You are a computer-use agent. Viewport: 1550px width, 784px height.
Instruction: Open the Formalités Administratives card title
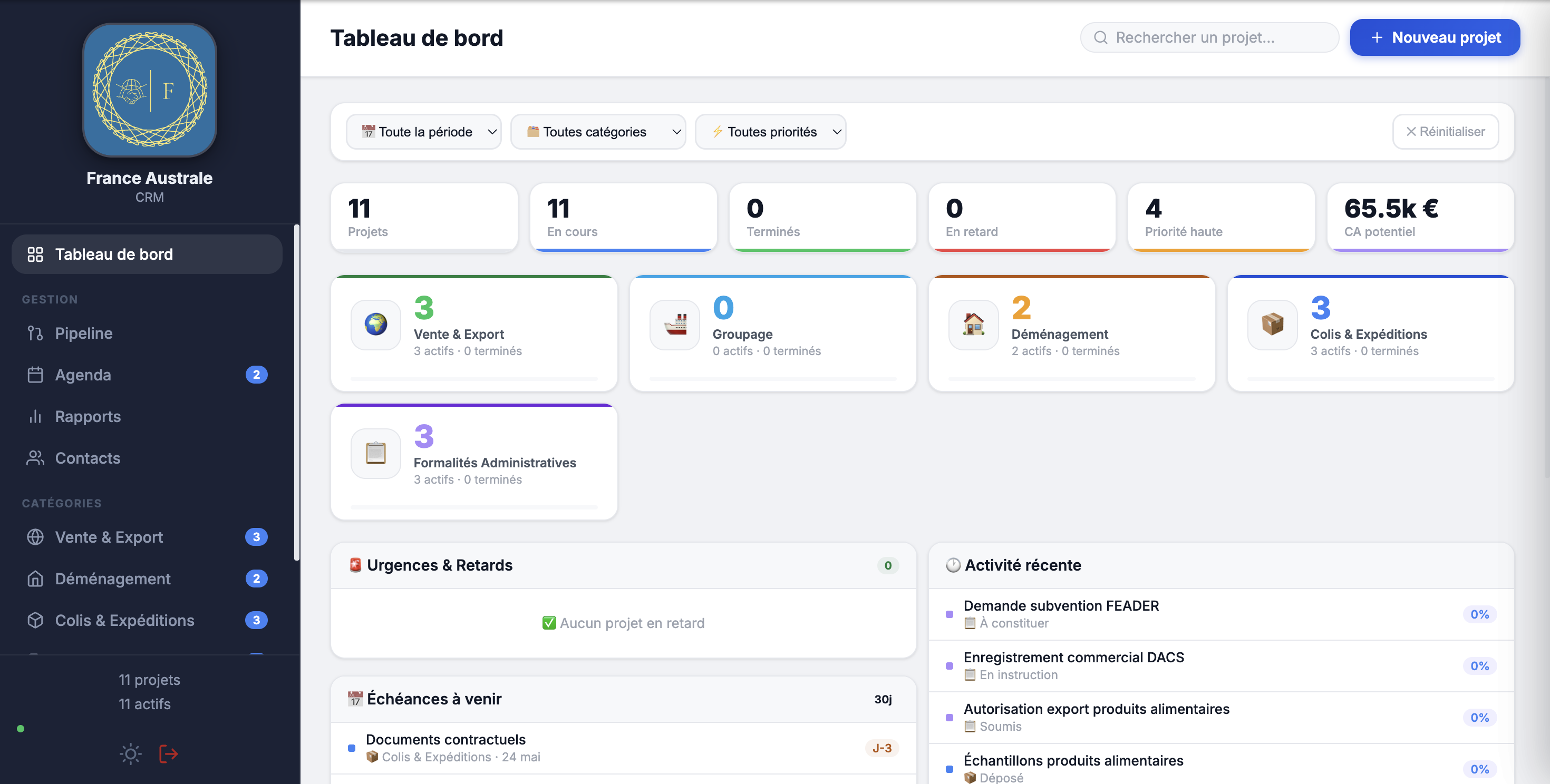click(495, 463)
